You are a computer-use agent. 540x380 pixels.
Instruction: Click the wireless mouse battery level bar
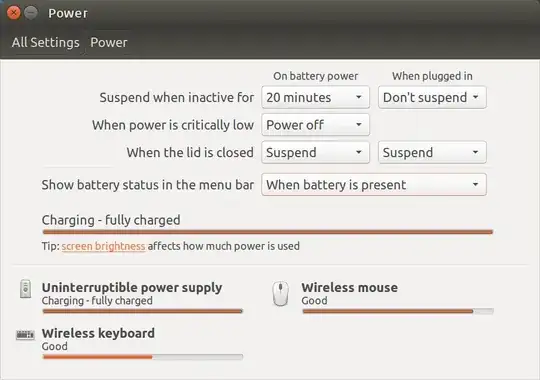click(398, 311)
